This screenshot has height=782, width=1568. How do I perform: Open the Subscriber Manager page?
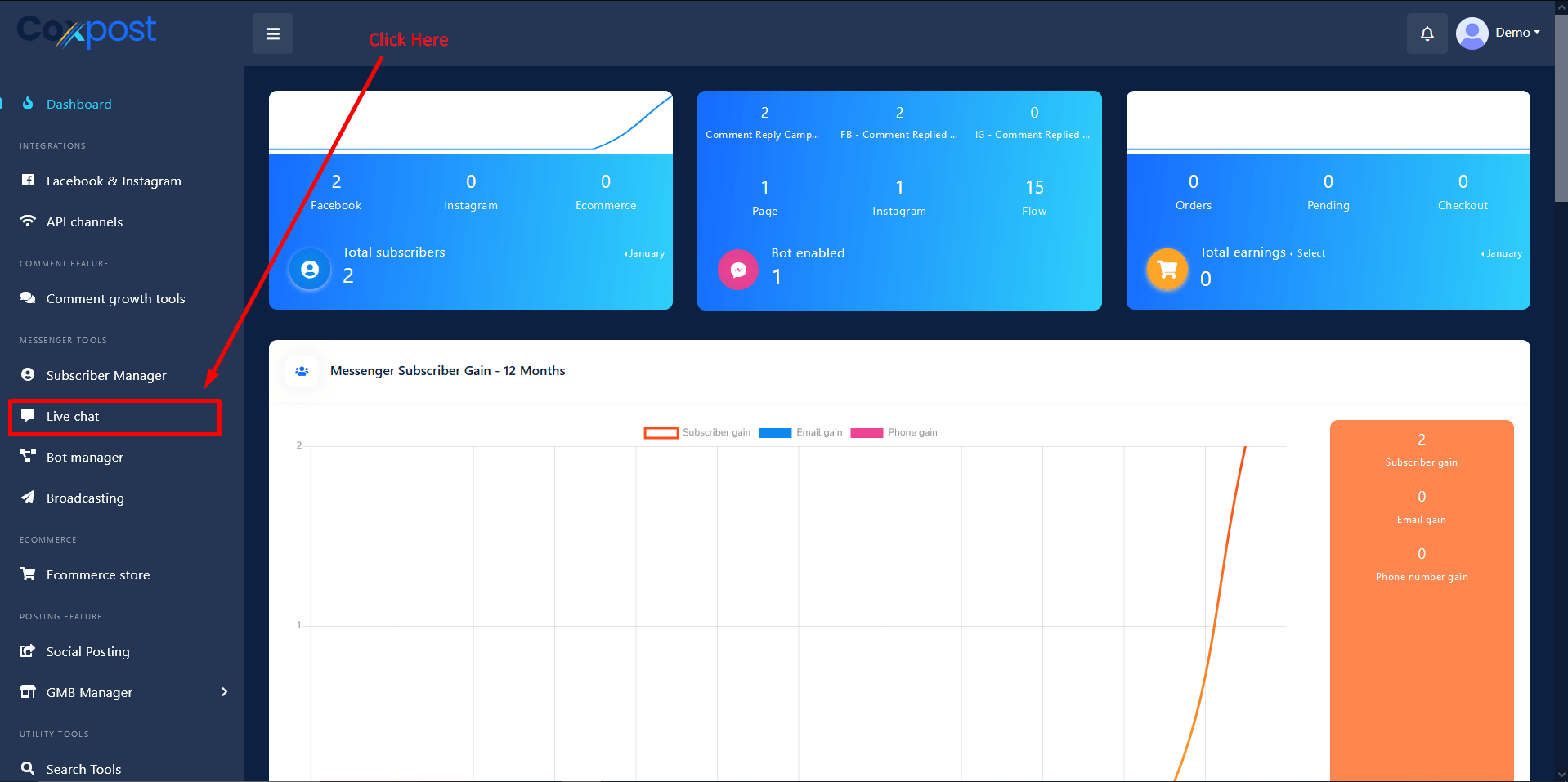point(106,375)
